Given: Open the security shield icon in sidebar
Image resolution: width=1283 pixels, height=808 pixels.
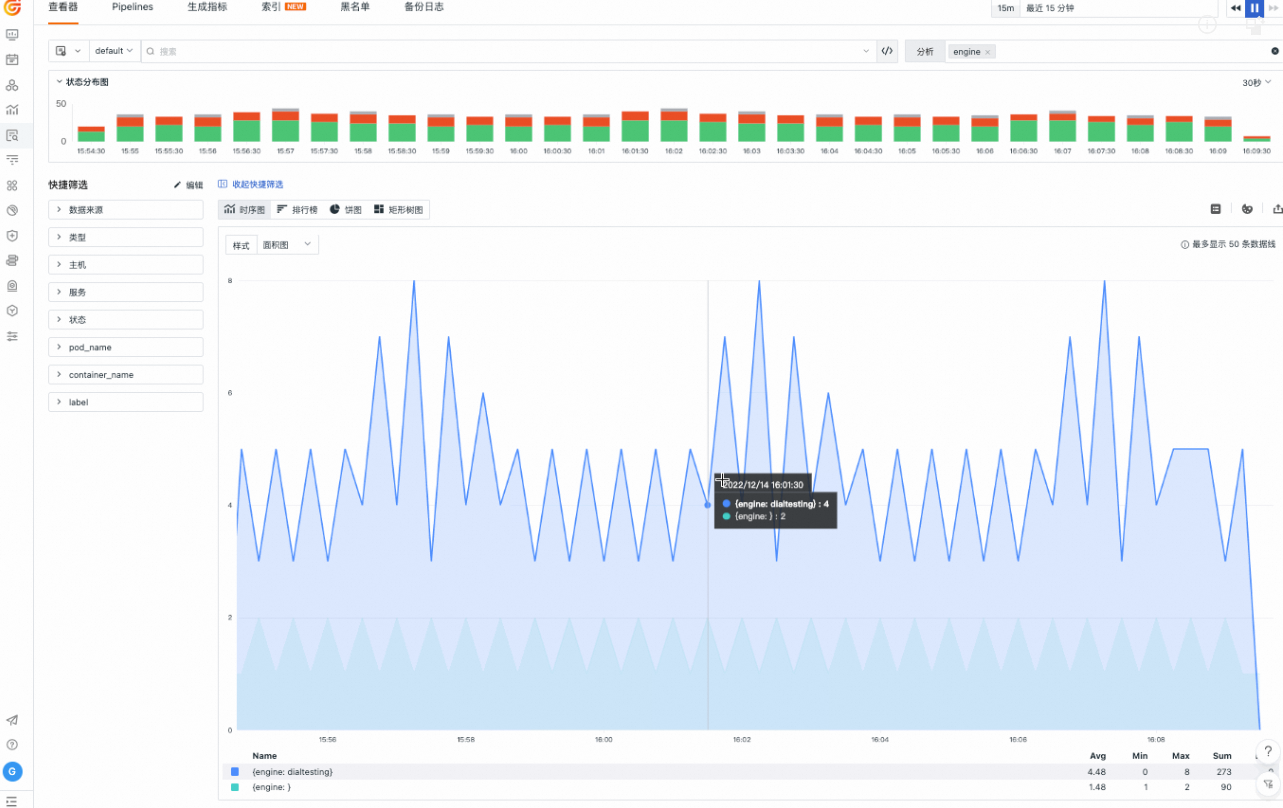Looking at the screenshot, I should pos(12,236).
